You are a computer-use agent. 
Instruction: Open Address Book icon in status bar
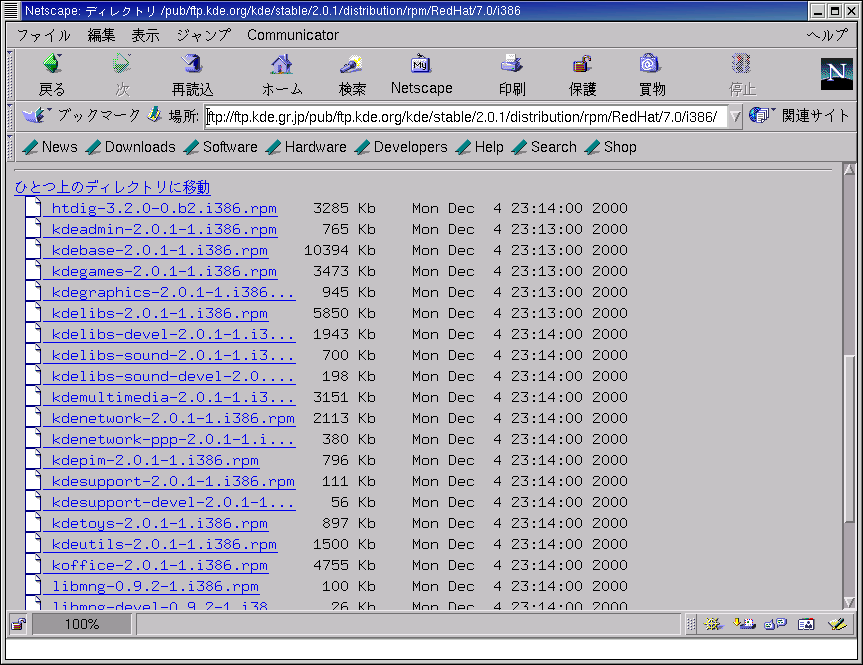tap(806, 624)
